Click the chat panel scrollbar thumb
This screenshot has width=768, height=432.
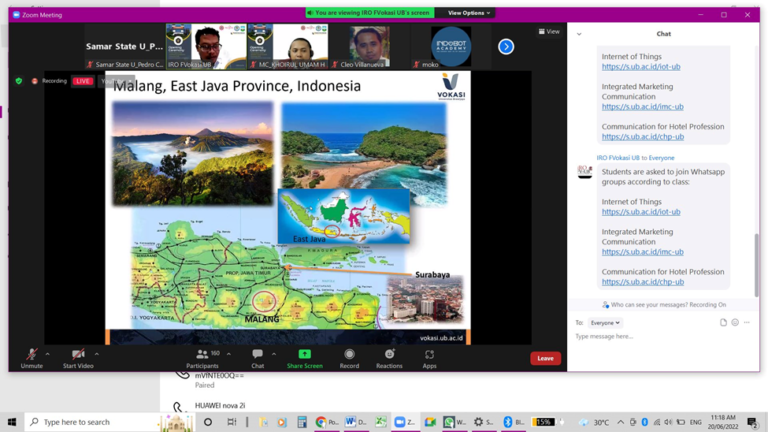(756, 264)
